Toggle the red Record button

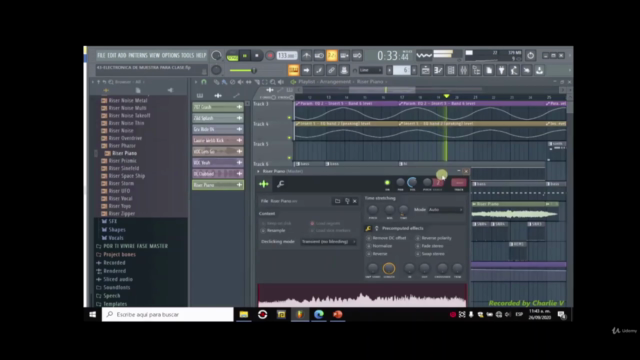click(270, 56)
